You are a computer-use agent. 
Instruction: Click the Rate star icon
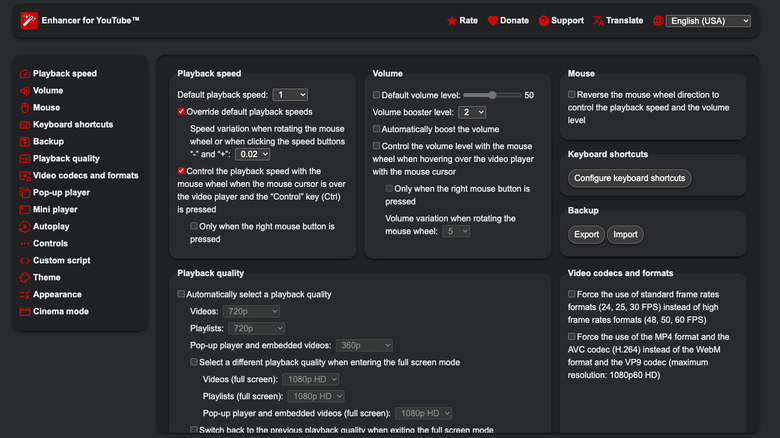(453, 20)
